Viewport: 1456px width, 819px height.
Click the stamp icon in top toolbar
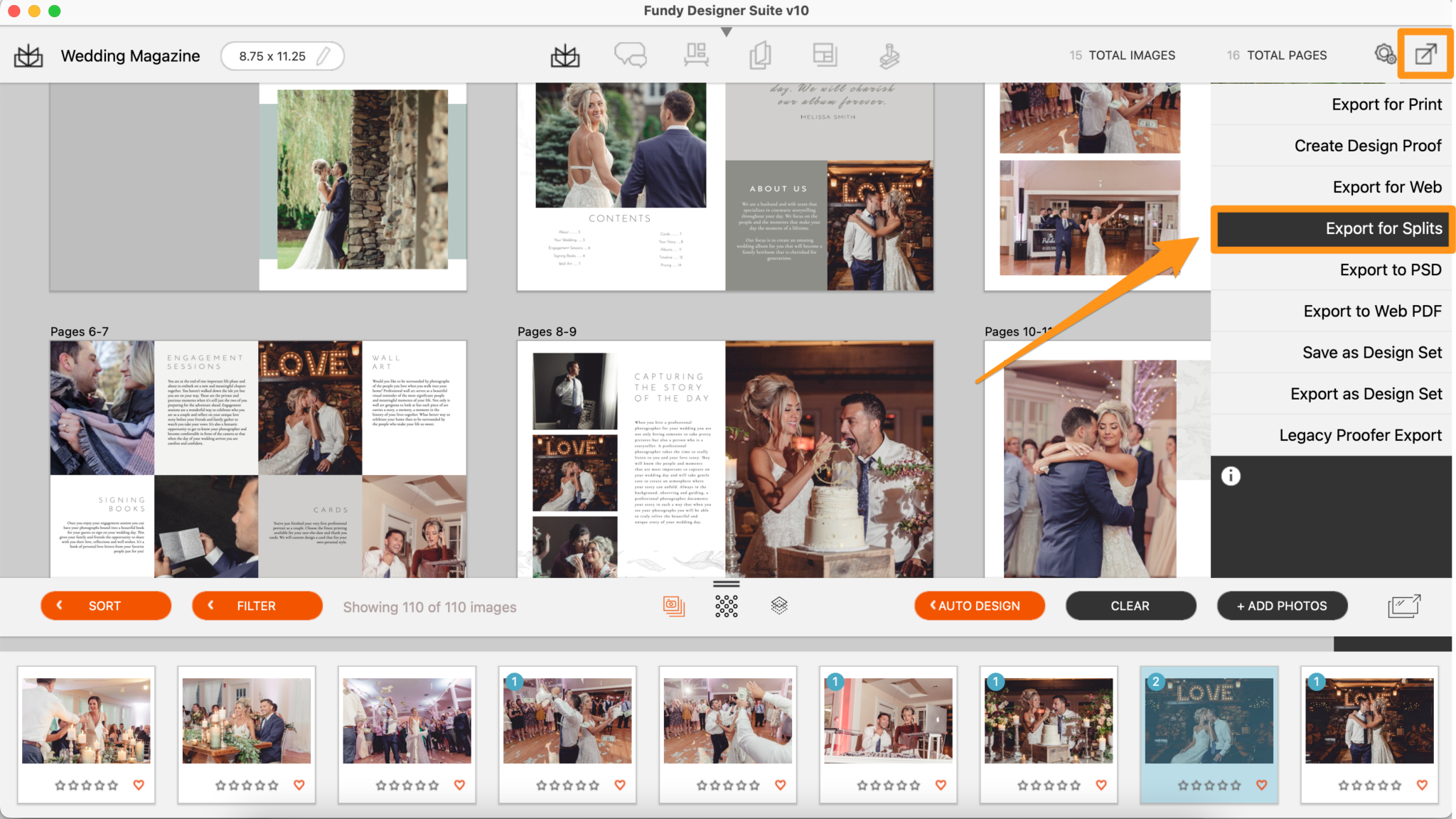click(x=889, y=55)
